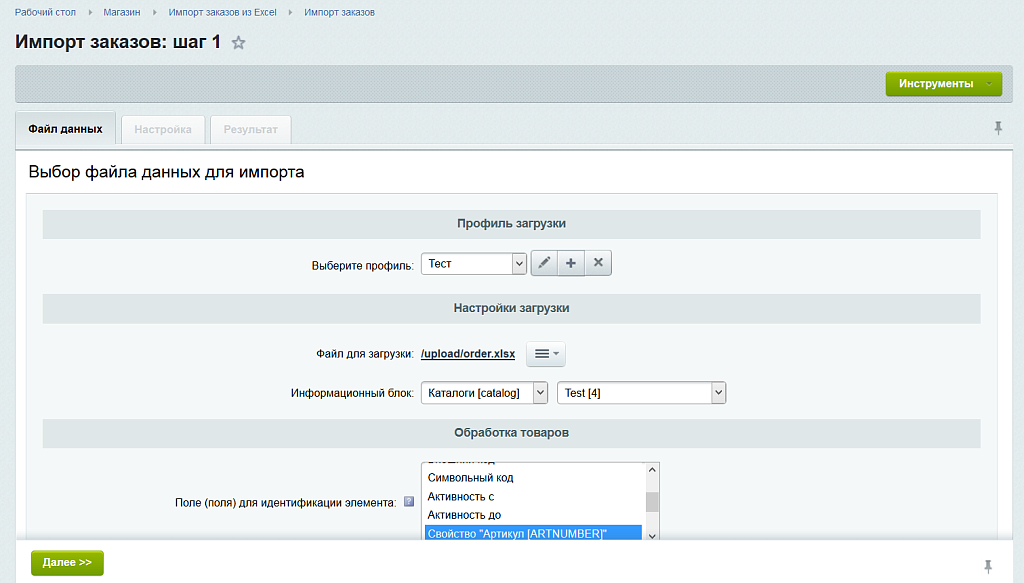Edit the selected profile with pencil icon
The height and width of the screenshot is (583, 1024).
(x=544, y=263)
